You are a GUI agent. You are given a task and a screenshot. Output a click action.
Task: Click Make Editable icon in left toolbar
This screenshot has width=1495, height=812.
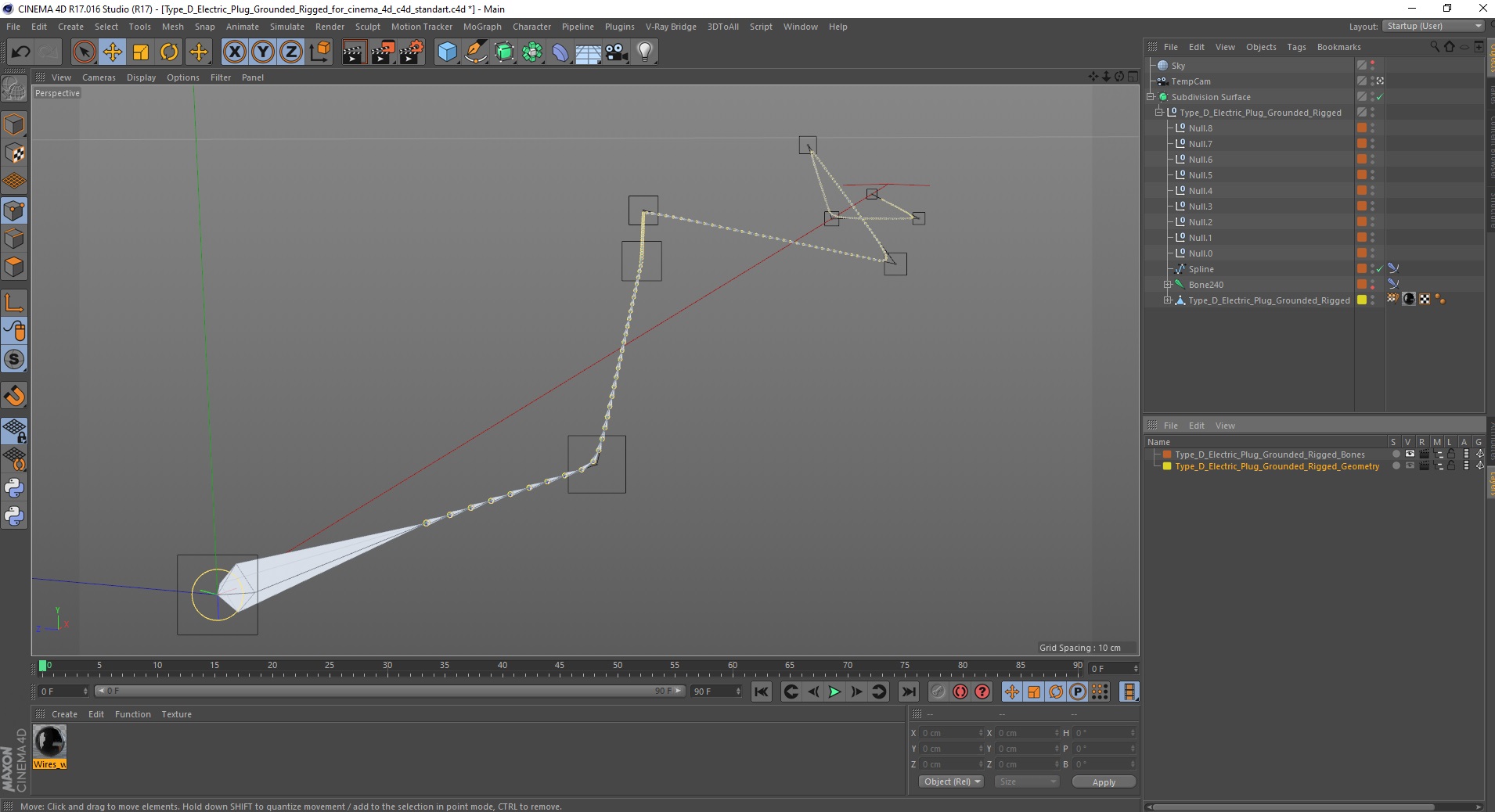coord(14,88)
